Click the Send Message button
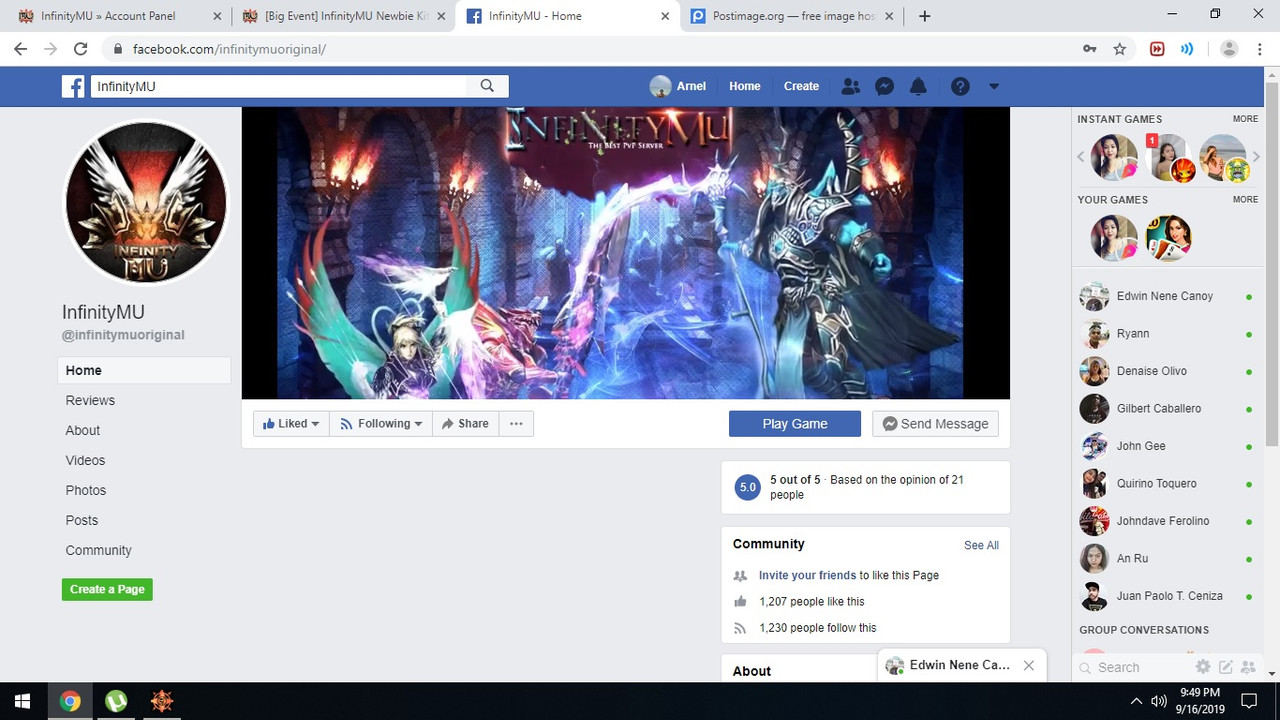The height and width of the screenshot is (720, 1280). pyautogui.click(x=935, y=424)
